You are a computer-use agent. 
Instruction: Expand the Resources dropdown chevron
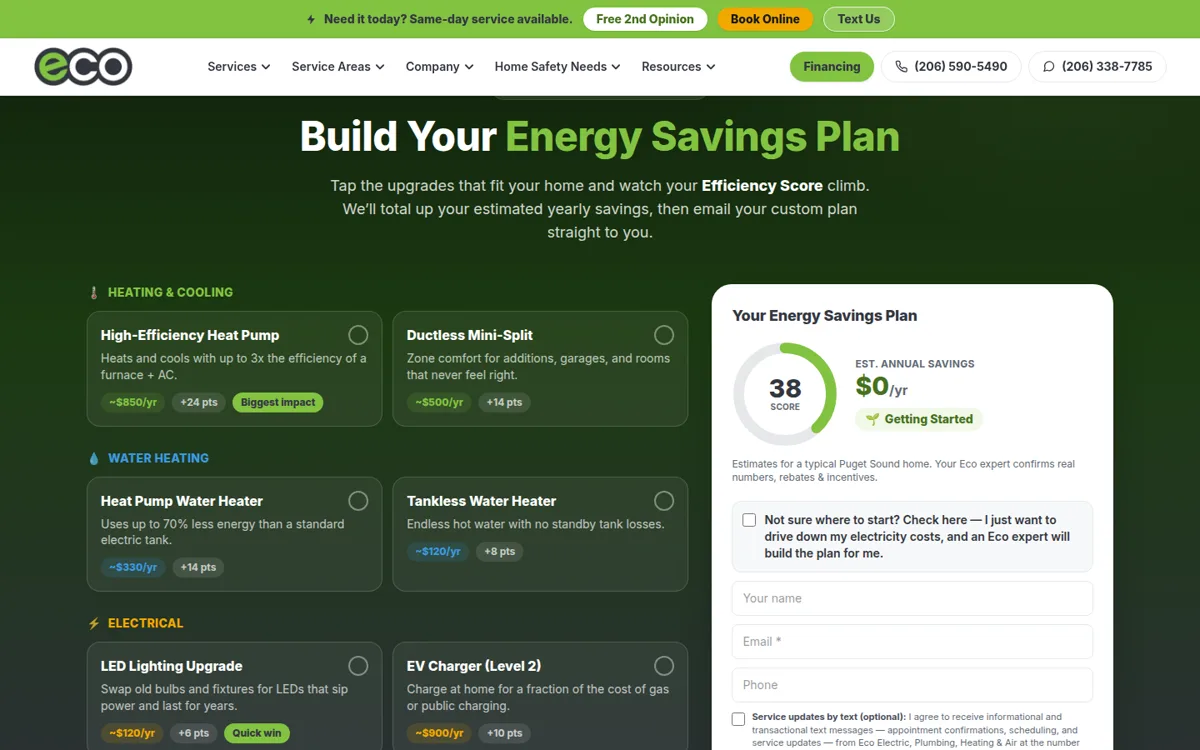710,67
